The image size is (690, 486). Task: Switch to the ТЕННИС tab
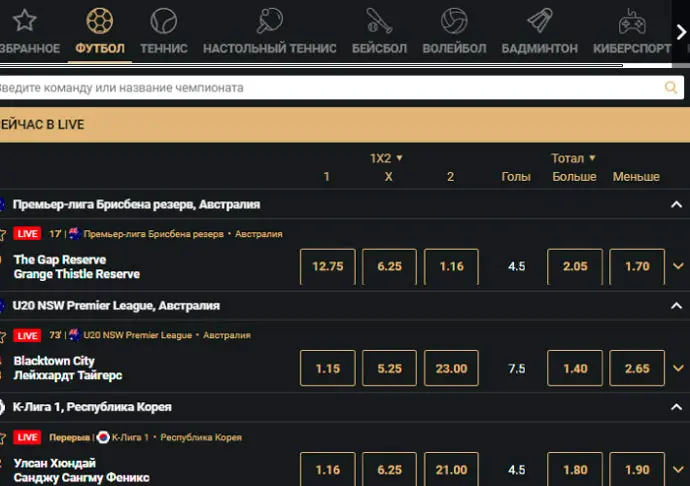pos(163,48)
